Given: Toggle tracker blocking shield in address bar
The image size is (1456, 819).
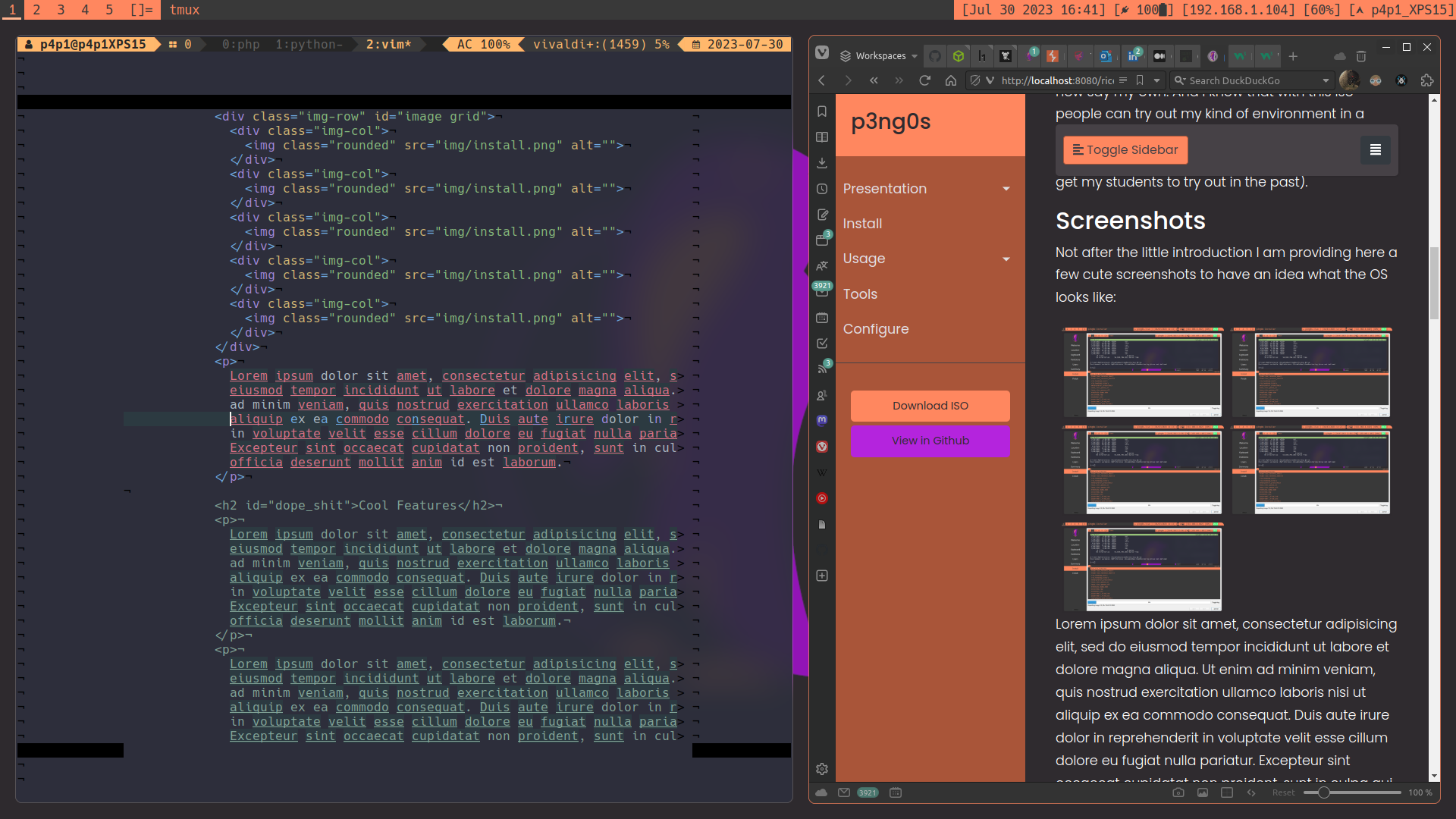Looking at the screenshot, I should click(976, 80).
